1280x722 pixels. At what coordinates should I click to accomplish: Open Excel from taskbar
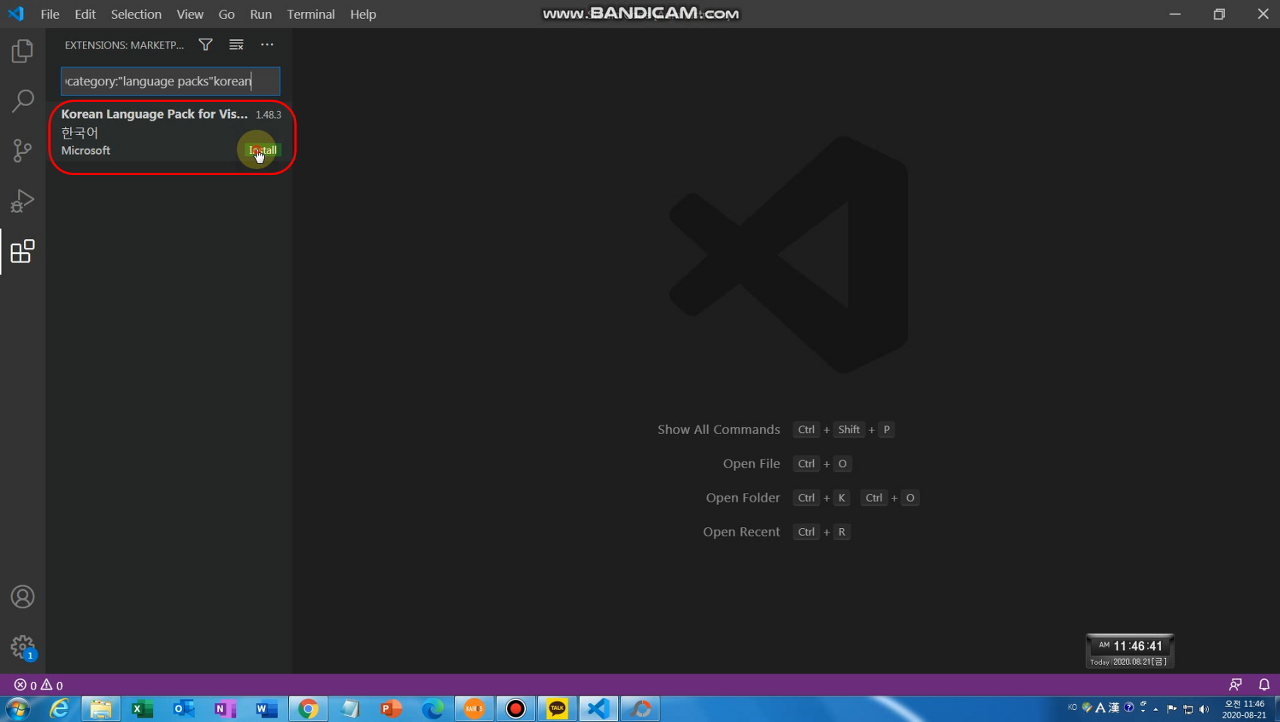pos(142,709)
